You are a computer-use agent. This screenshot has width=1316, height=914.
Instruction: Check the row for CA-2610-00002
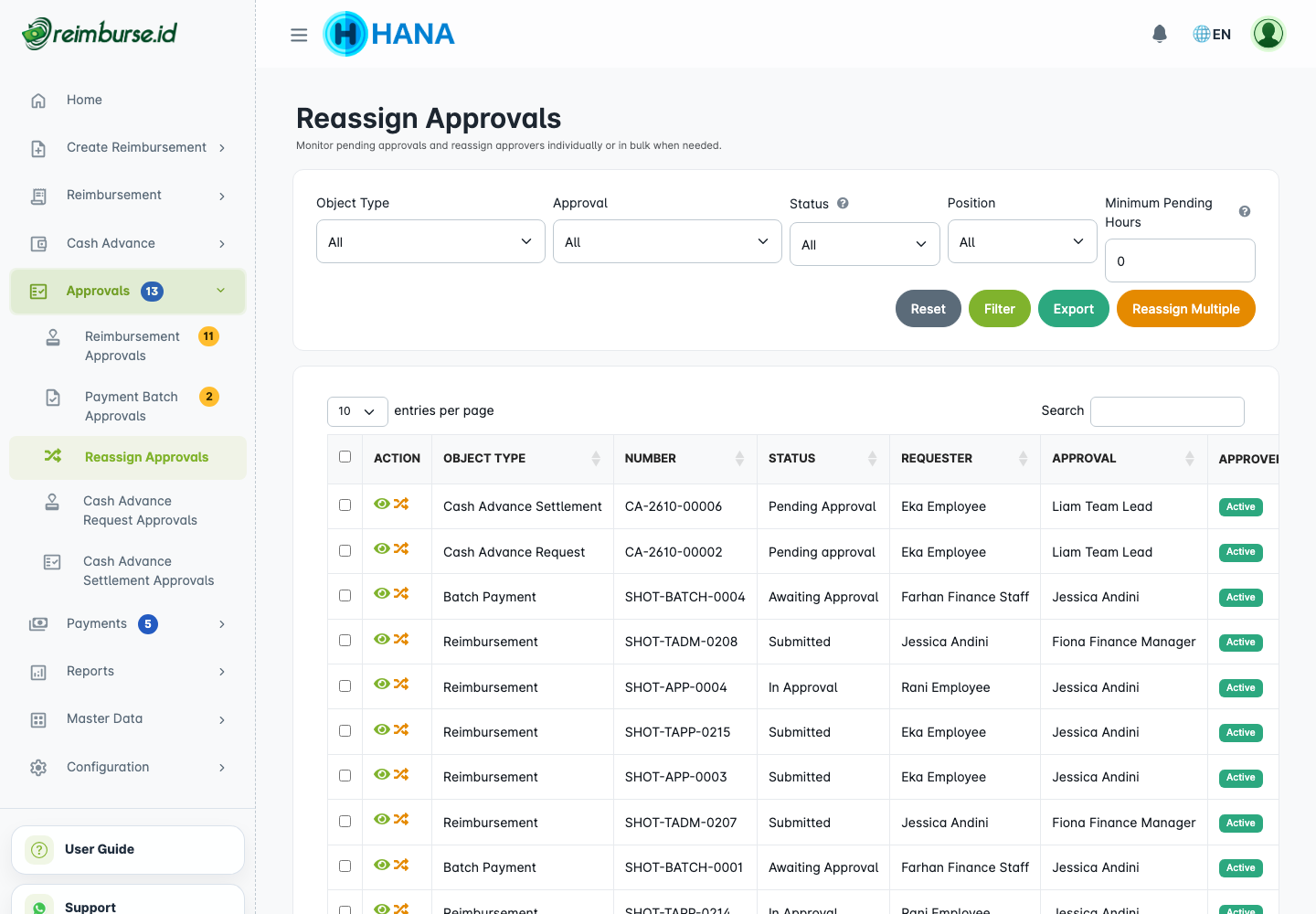coord(345,550)
